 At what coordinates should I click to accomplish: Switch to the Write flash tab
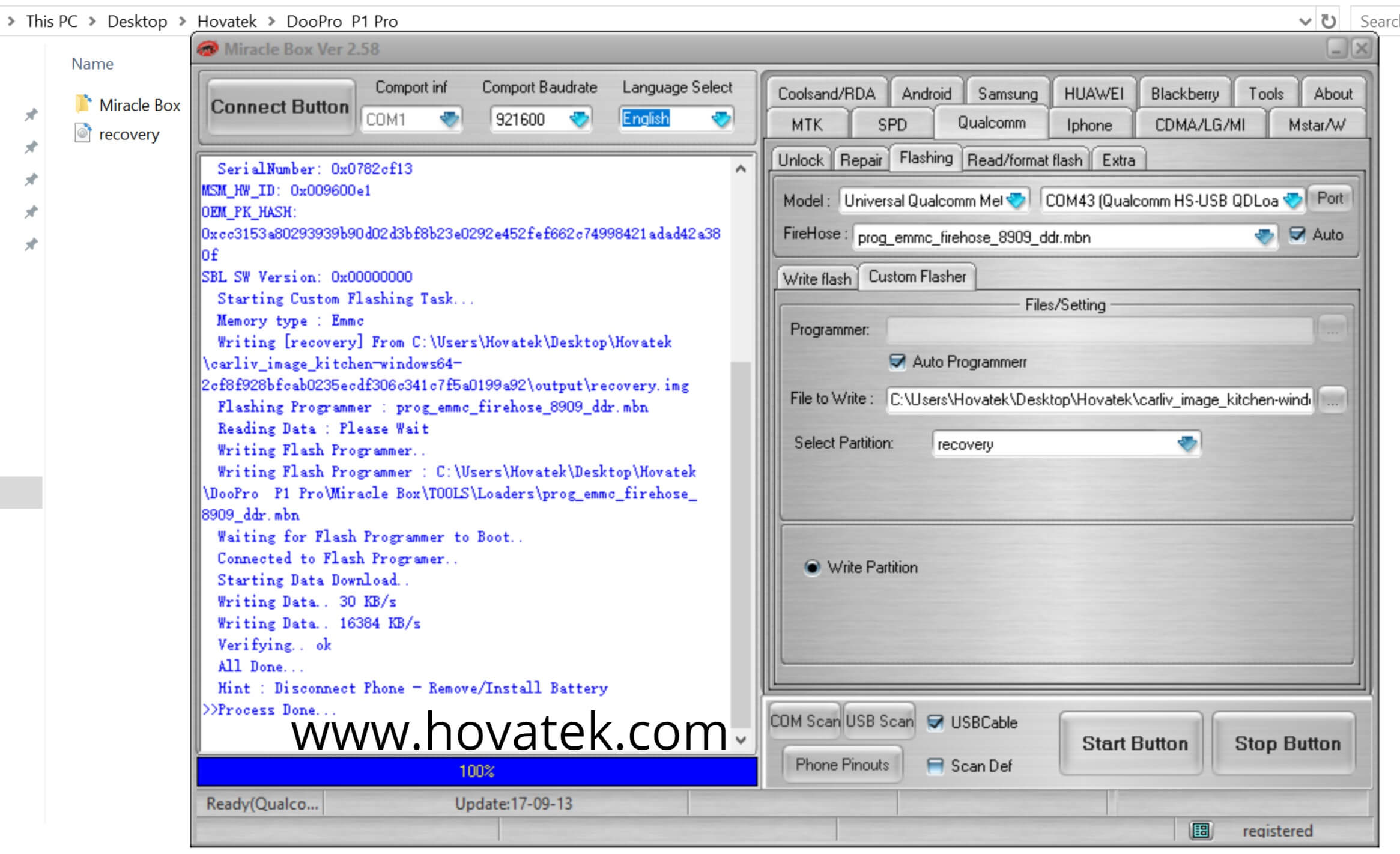pos(817,279)
